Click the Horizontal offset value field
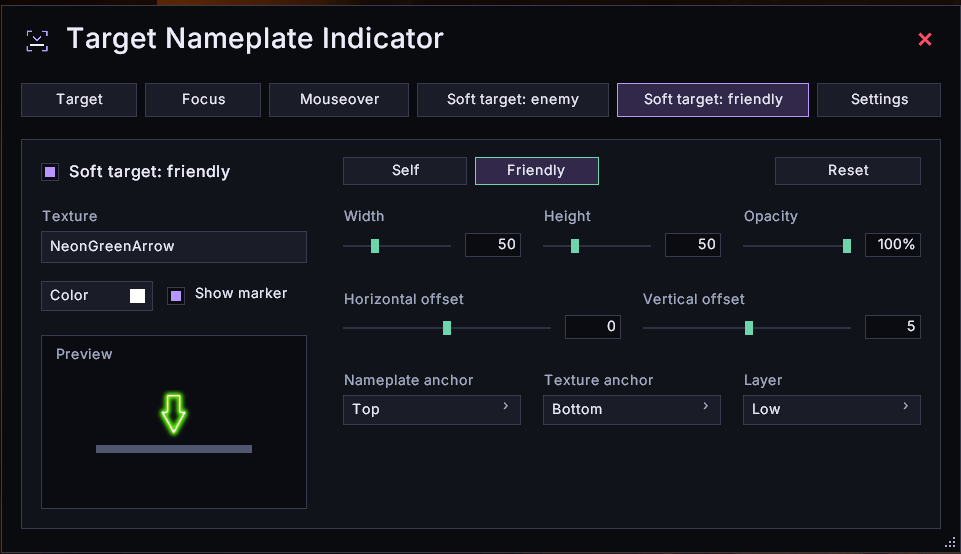This screenshot has height=554, width=961. coord(593,327)
